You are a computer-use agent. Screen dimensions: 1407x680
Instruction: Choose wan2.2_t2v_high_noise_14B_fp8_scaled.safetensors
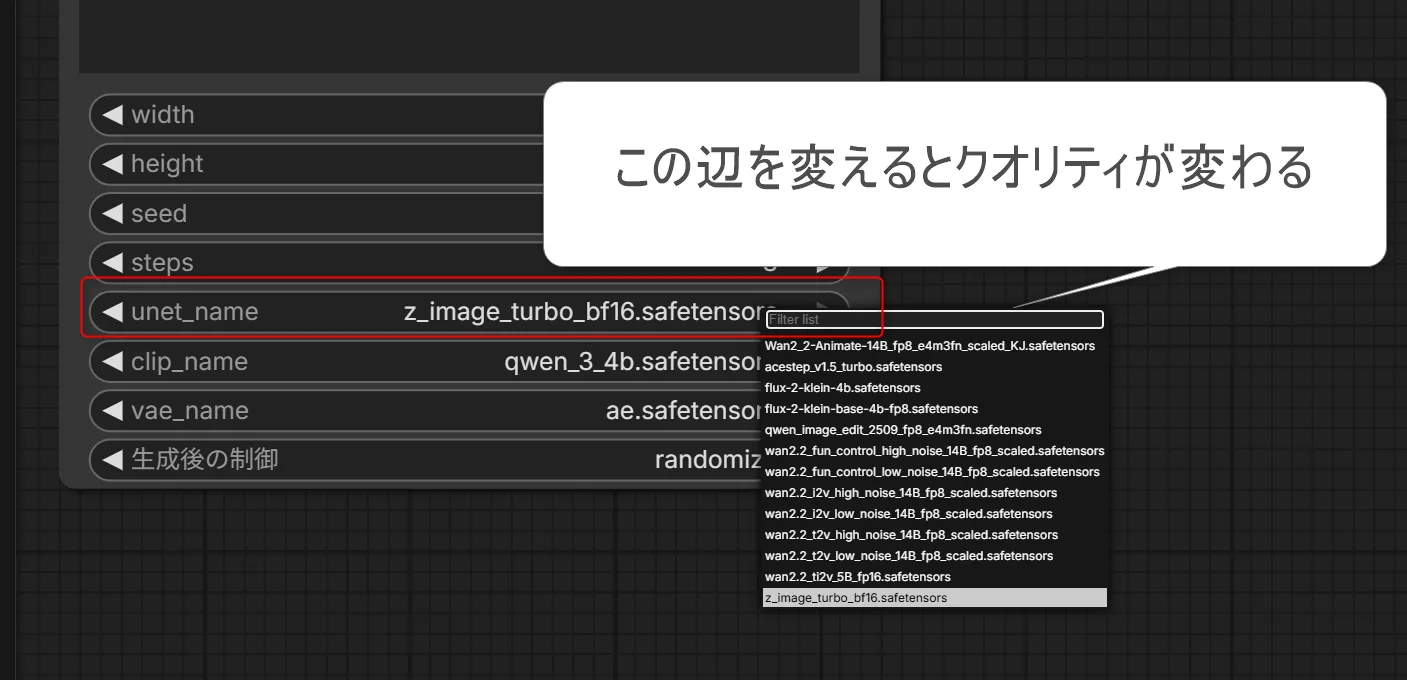pos(934,535)
